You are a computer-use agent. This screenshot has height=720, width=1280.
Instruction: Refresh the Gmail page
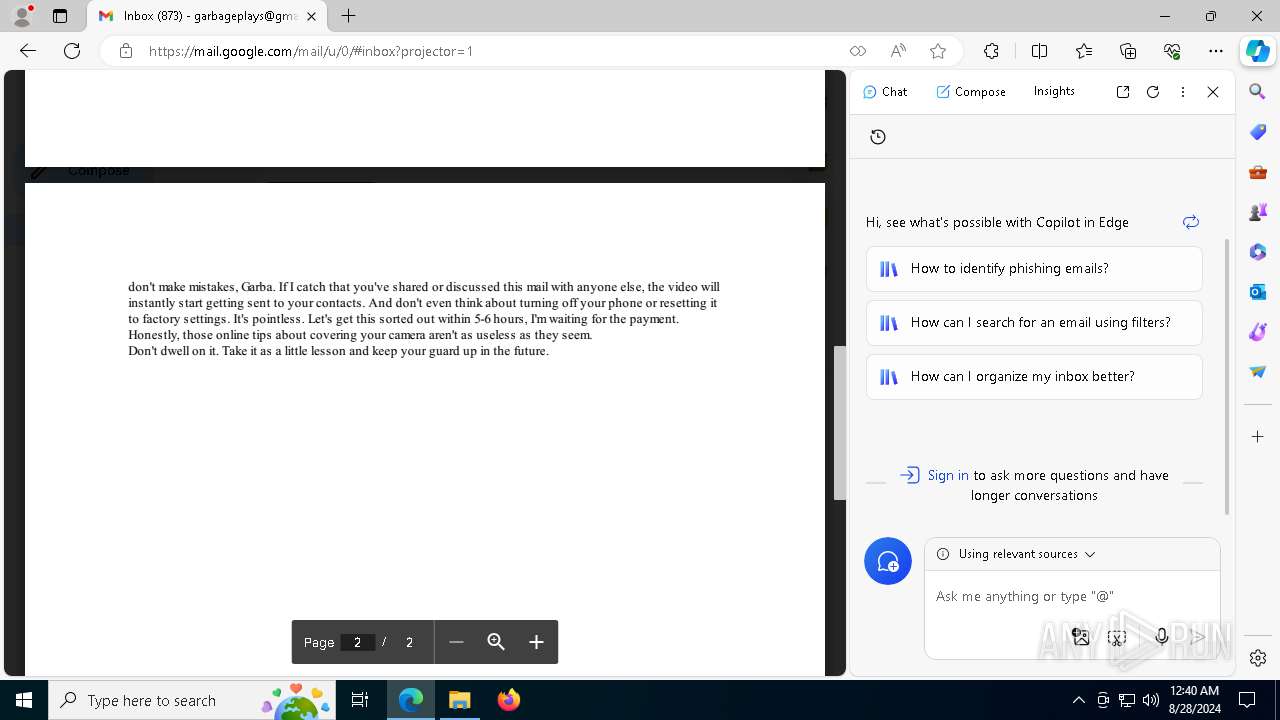pyautogui.click(x=72, y=51)
